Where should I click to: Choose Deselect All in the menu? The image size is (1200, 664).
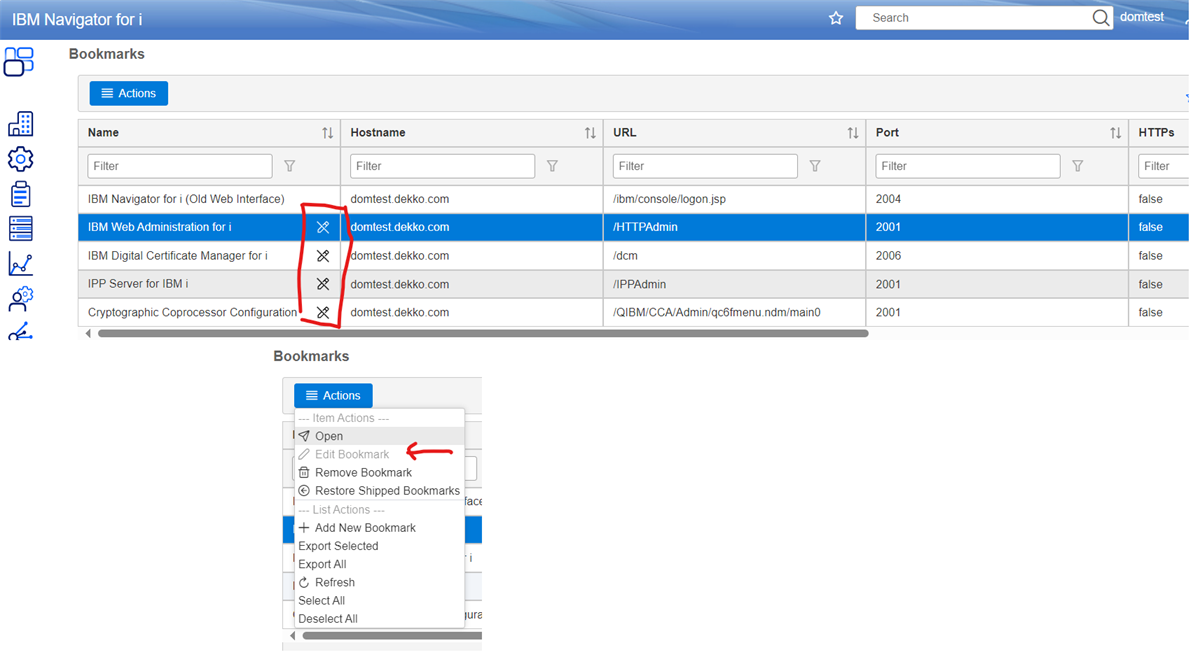pyautogui.click(x=379, y=619)
